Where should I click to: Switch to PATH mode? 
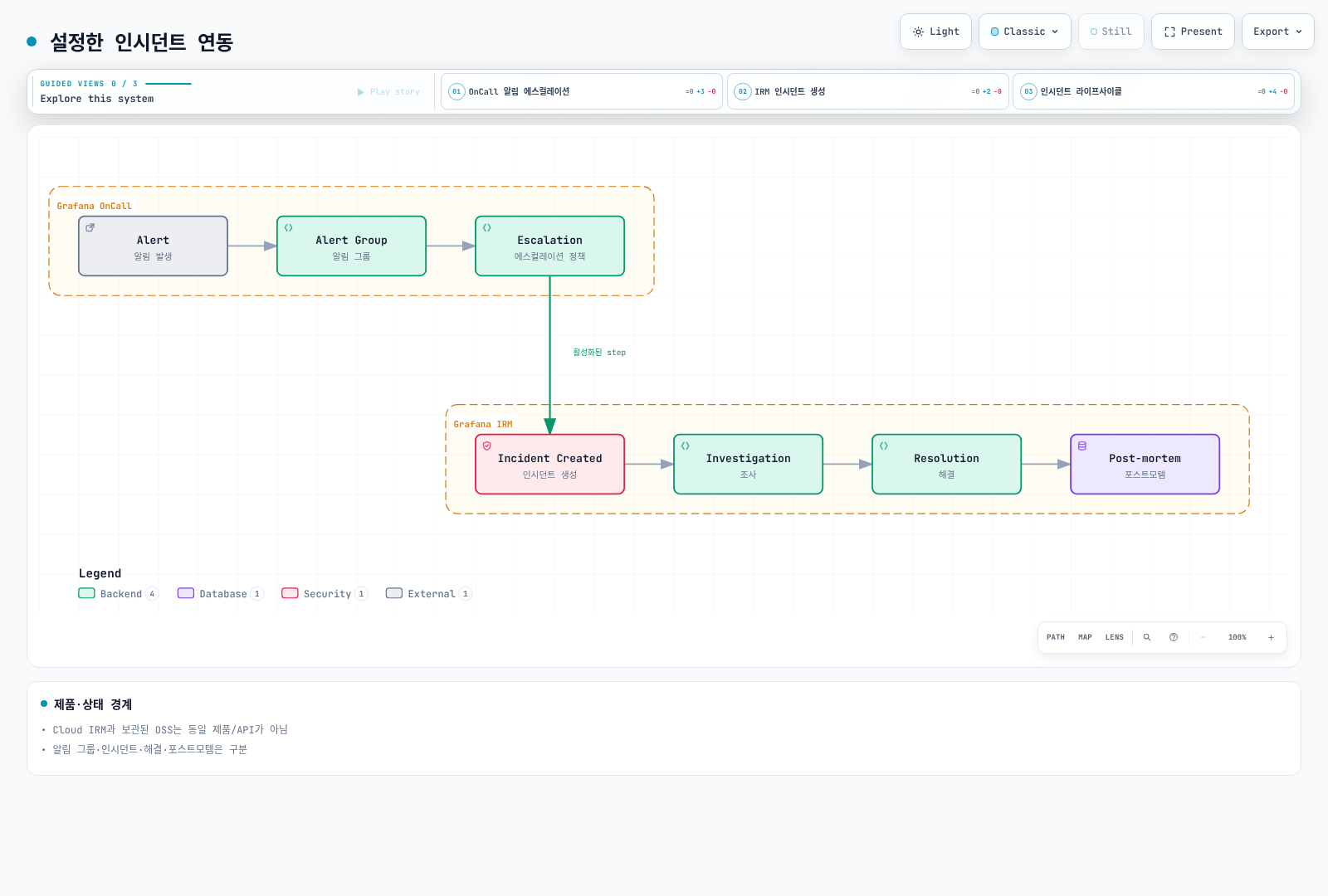tap(1056, 637)
